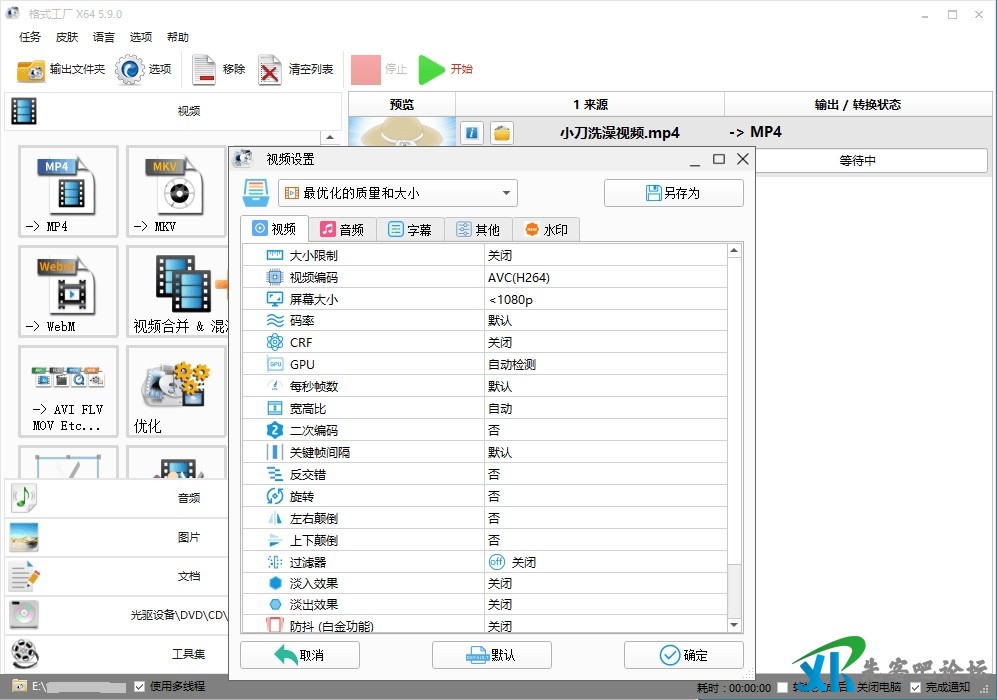Expand the 音频 category in left panel

point(115,497)
